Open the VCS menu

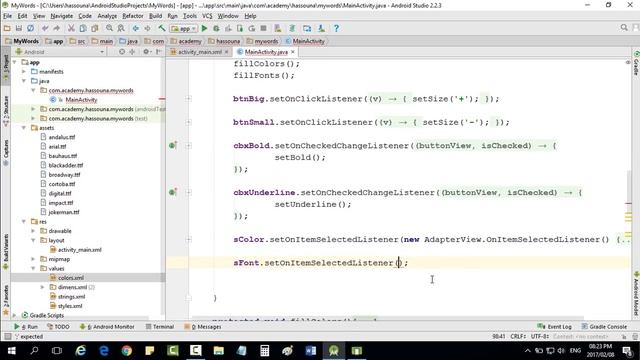207,16
